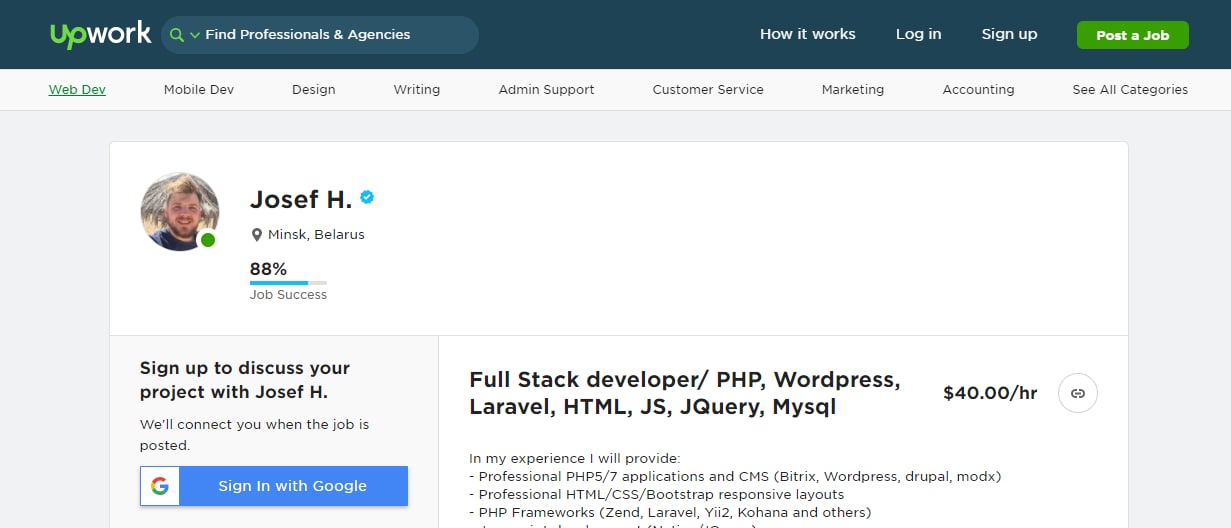Click the $40.00/hr rate
This screenshot has width=1231, height=528.
tap(990, 393)
